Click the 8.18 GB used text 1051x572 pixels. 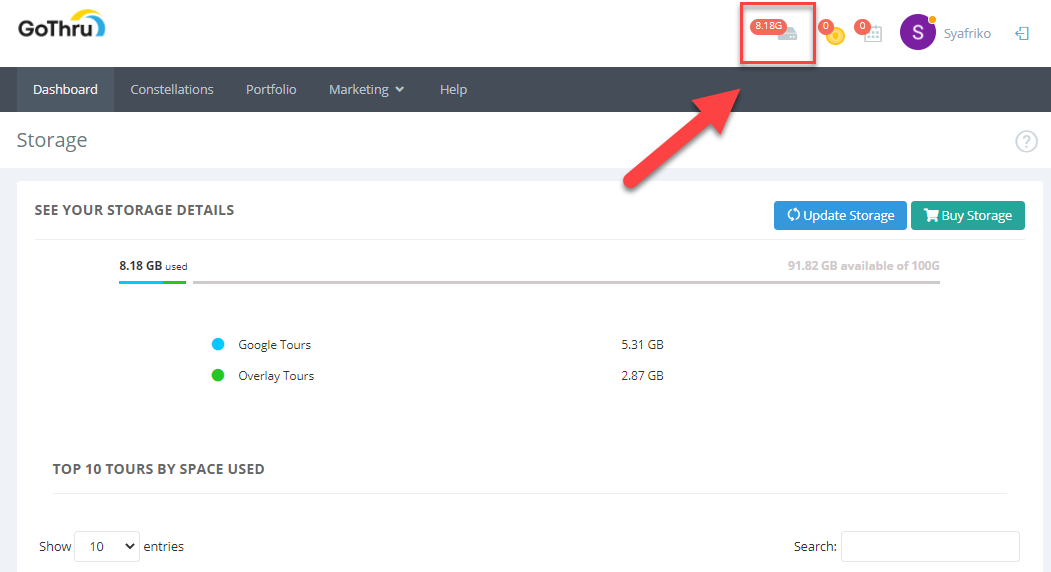coord(153,266)
